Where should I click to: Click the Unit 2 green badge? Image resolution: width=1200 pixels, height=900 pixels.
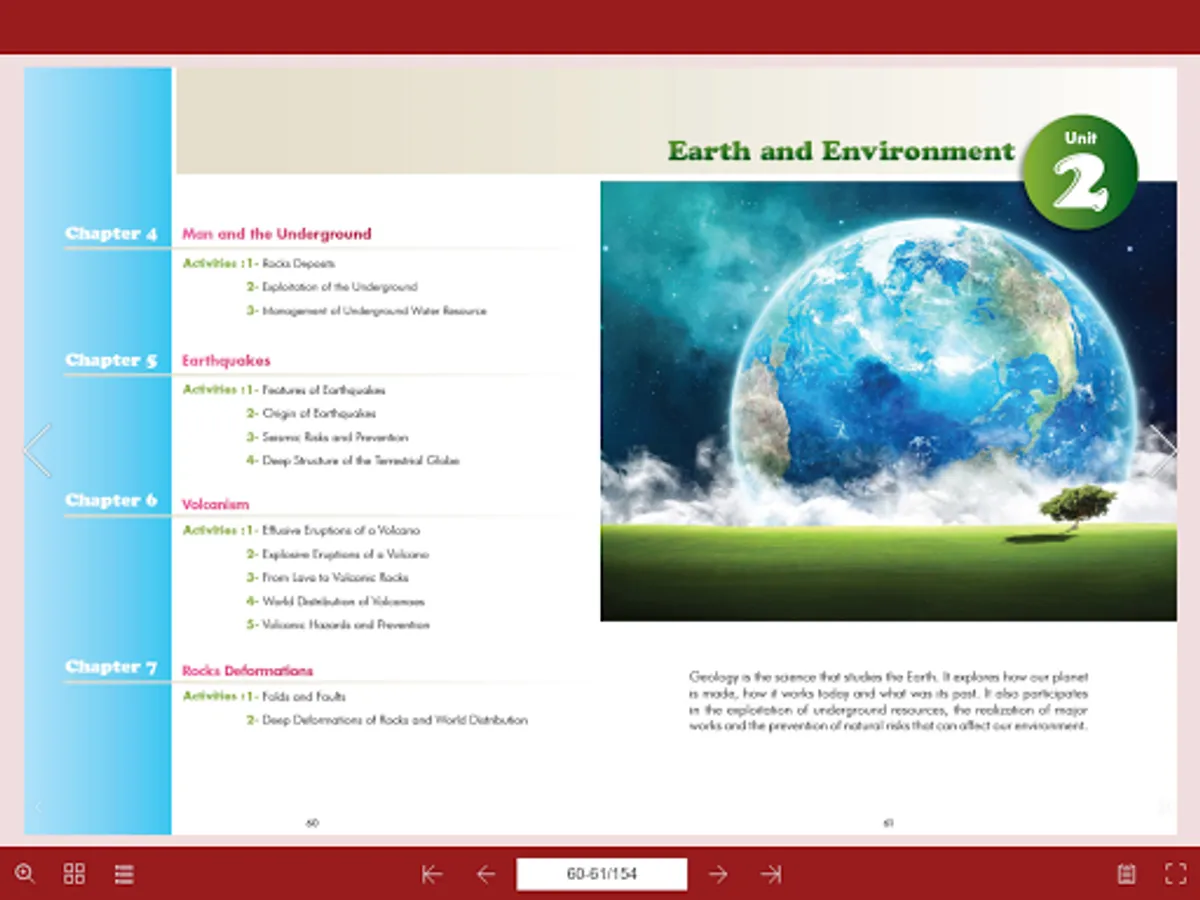1080,172
